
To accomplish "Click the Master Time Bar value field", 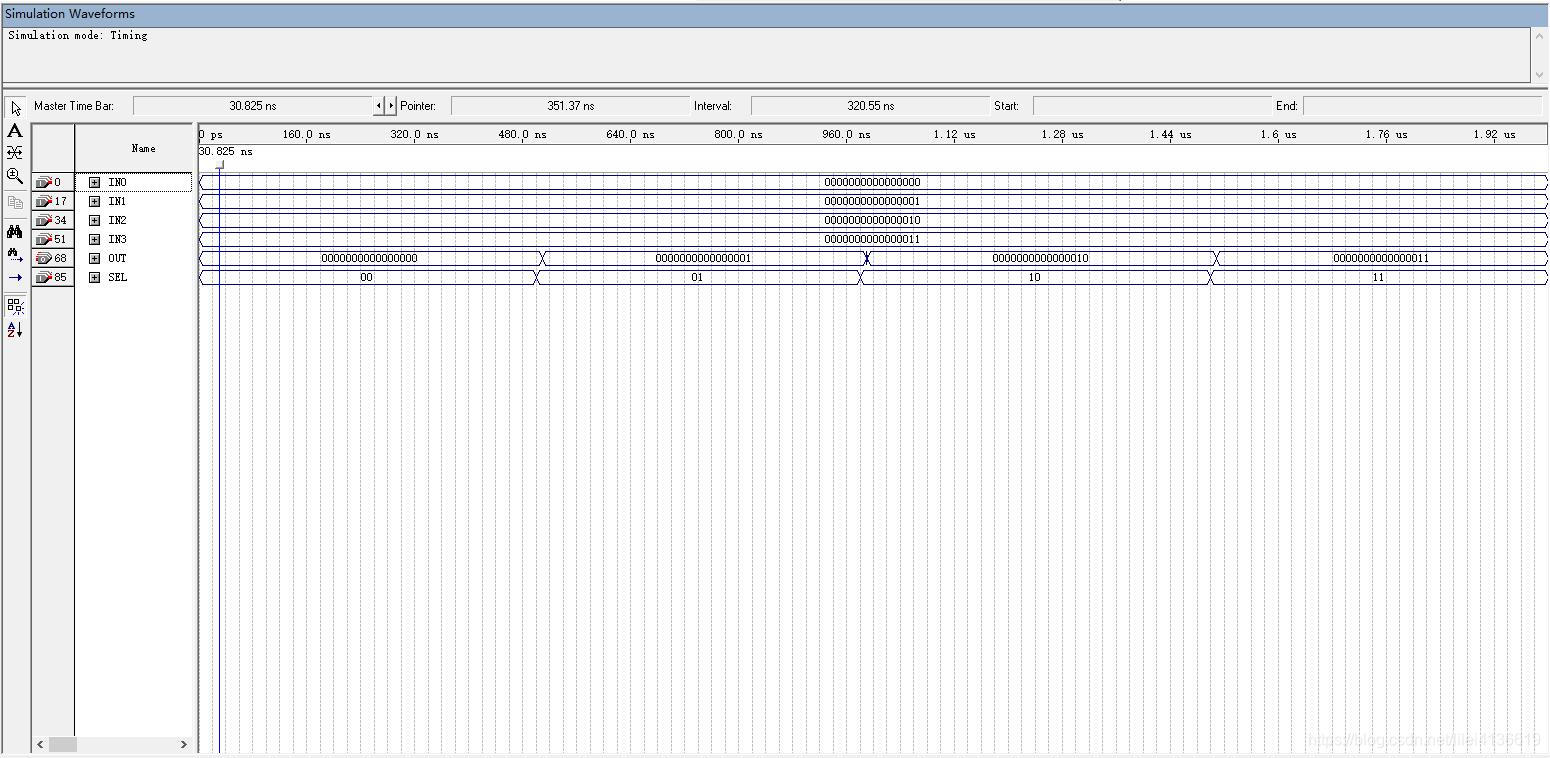I will click(253, 106).
